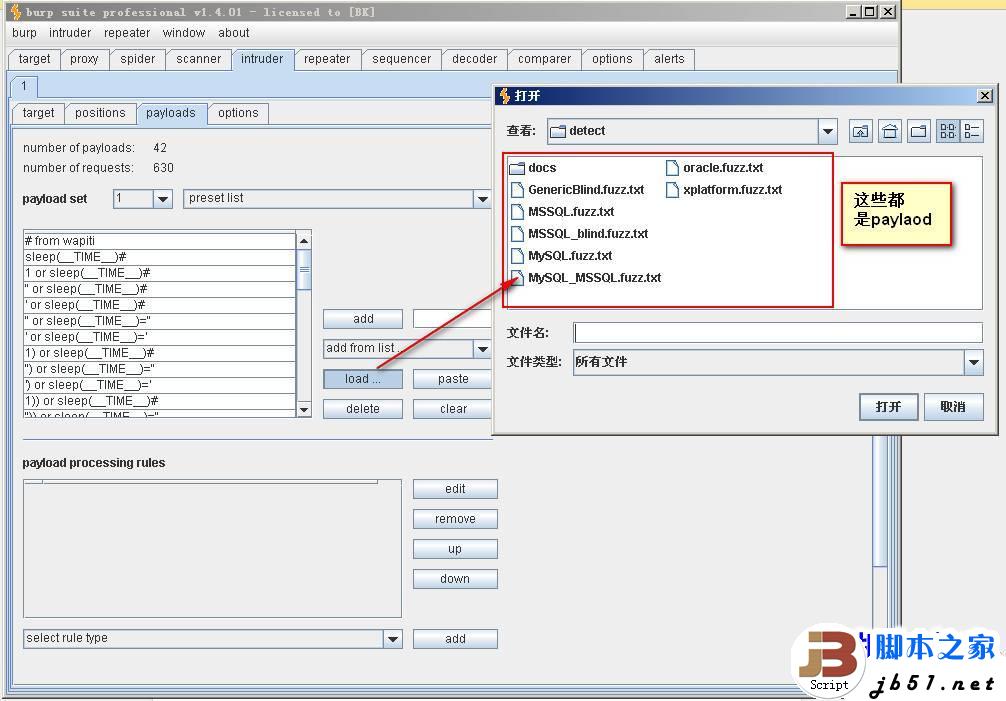Switch to the spider tab
The image size is (1006, 701).
tap(137, 59)
